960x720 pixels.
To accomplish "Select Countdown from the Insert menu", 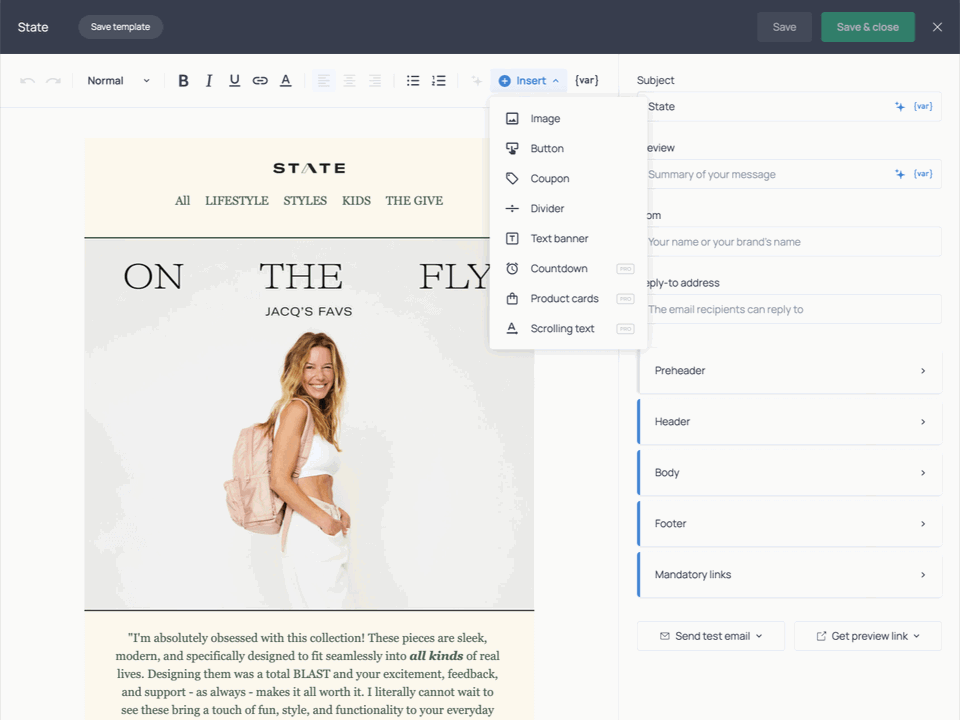I will point(557,268).
